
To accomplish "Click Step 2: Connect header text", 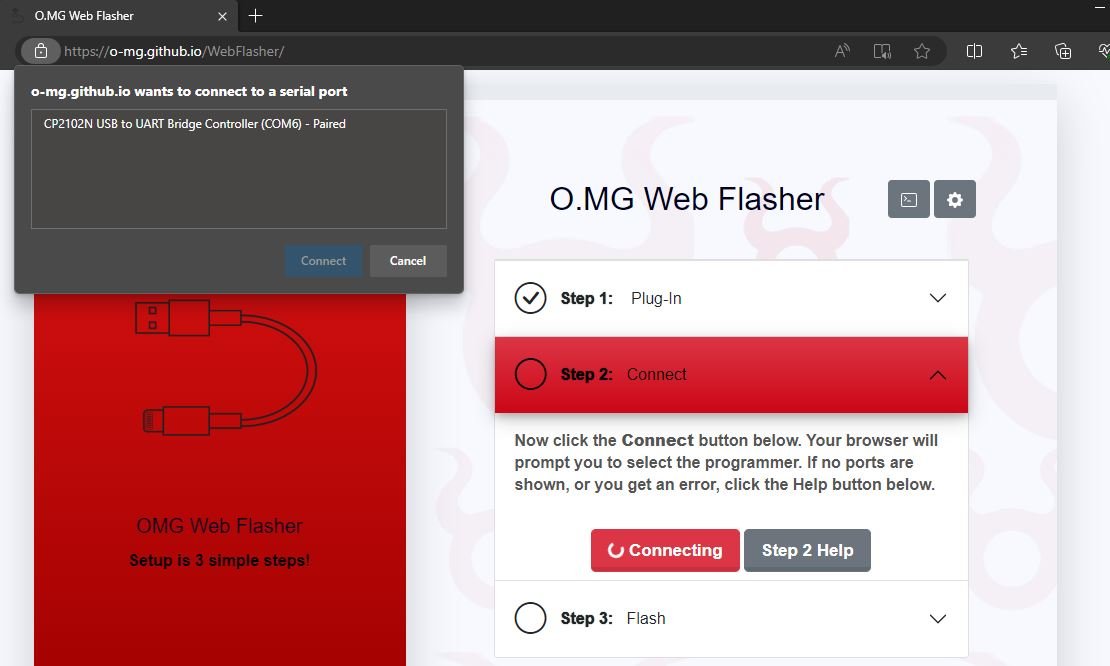I will point(623,374).
